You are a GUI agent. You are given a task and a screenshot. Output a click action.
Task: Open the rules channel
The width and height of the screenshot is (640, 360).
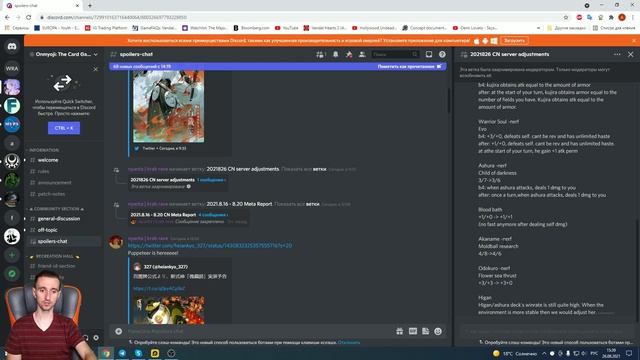pyautogui.click(x=43, y=171)
